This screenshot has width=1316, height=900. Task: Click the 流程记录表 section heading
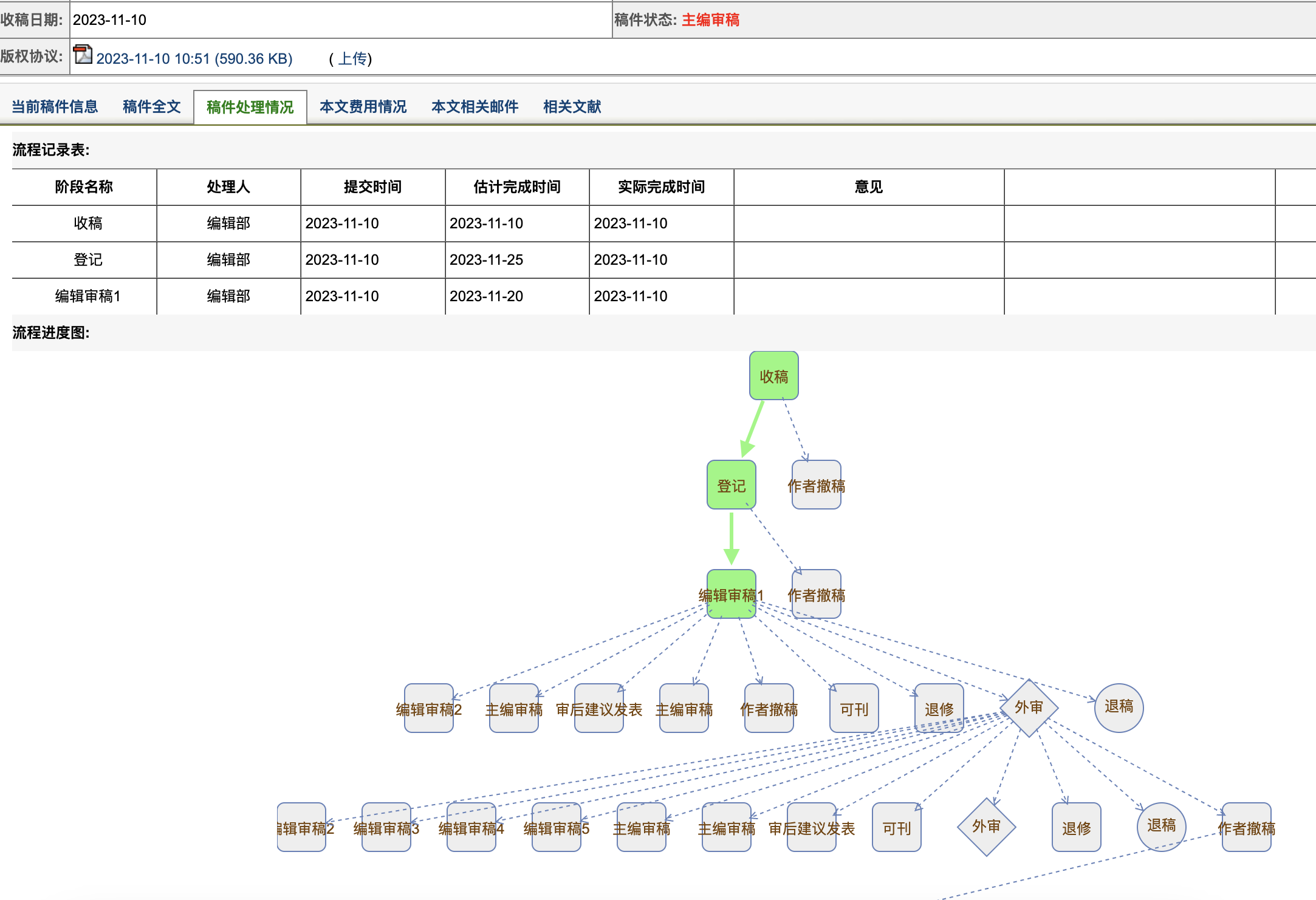click(x=51, y=150)
